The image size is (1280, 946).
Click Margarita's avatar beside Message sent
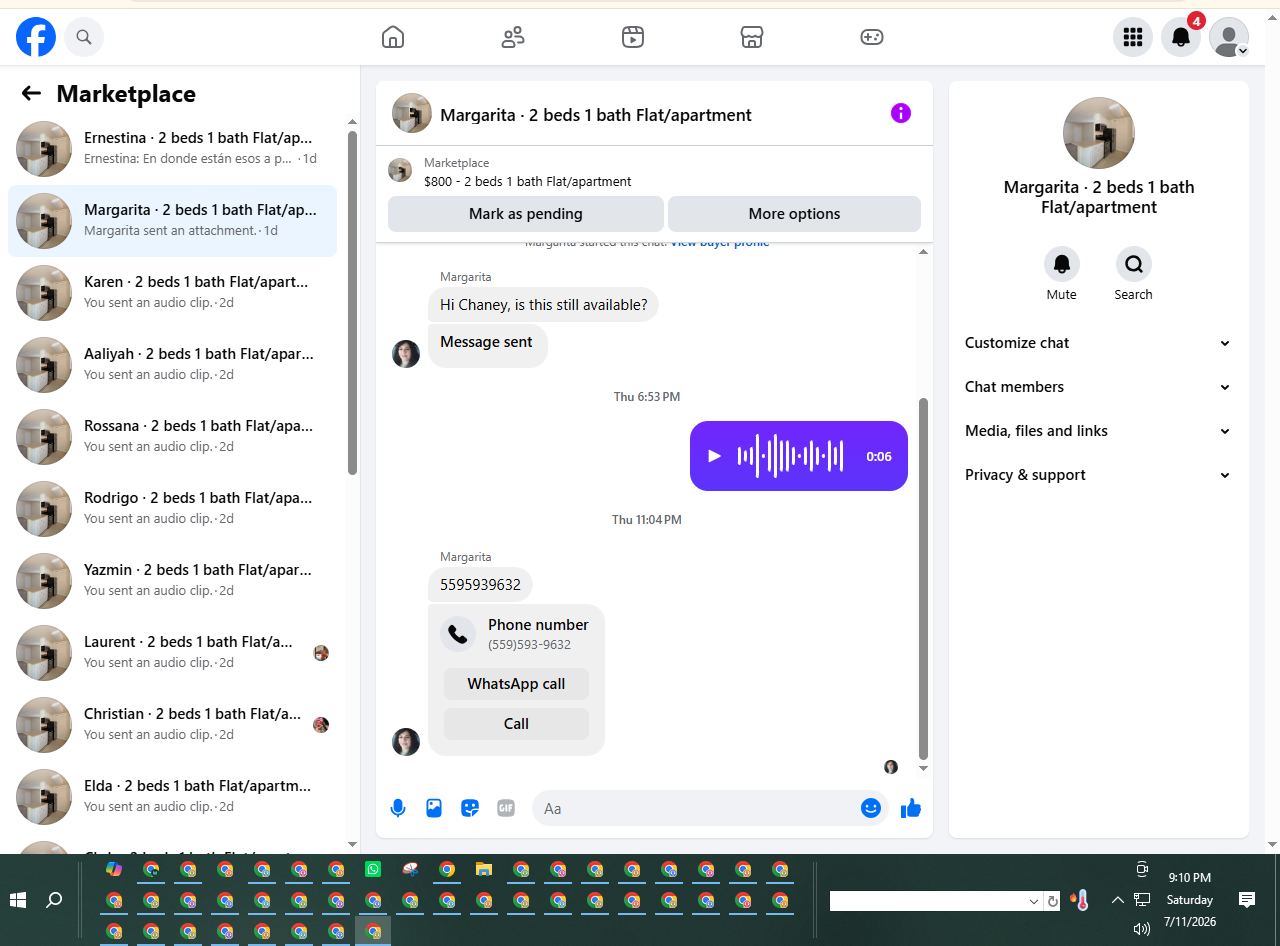[x=406, y=354]
